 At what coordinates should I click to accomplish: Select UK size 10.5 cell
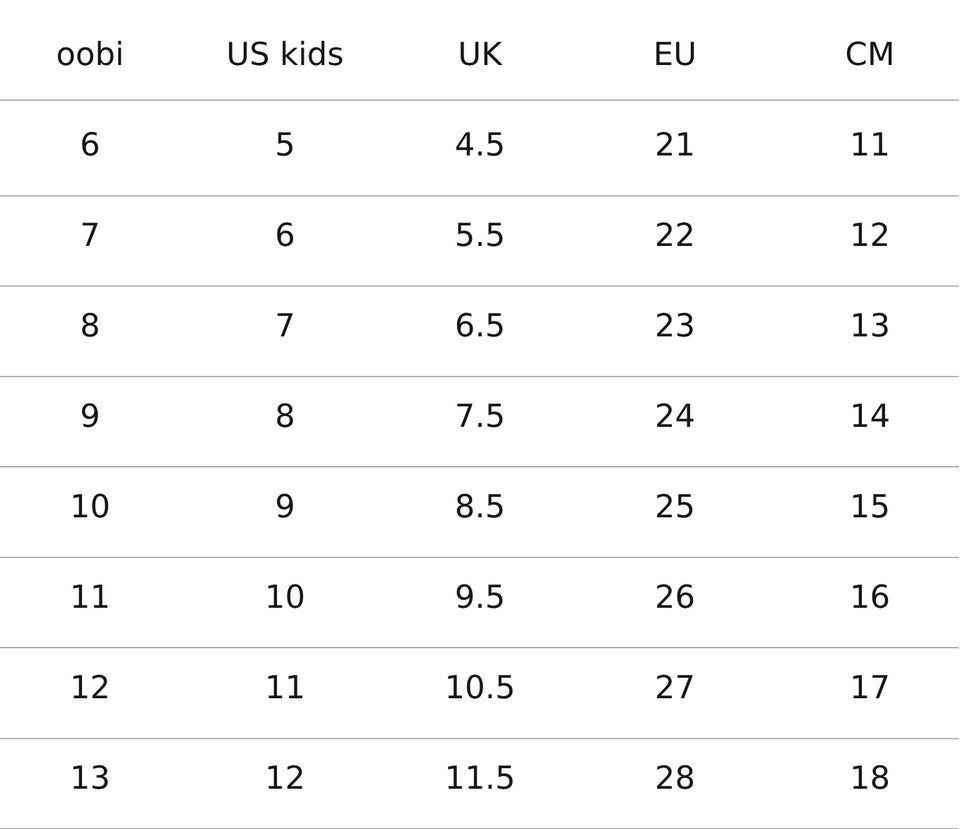(480, 688)
